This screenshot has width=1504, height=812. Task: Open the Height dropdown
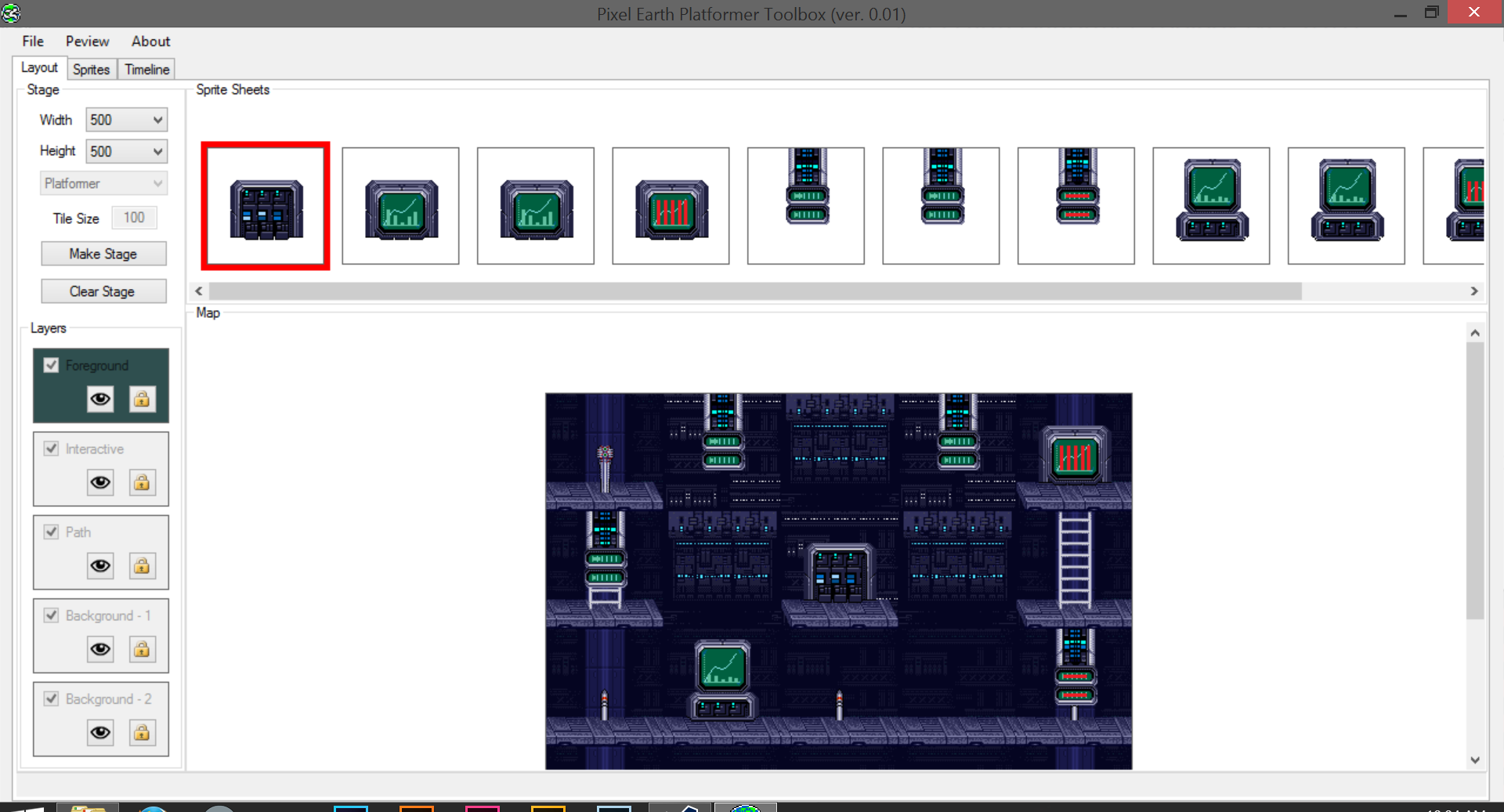(126, 151)
